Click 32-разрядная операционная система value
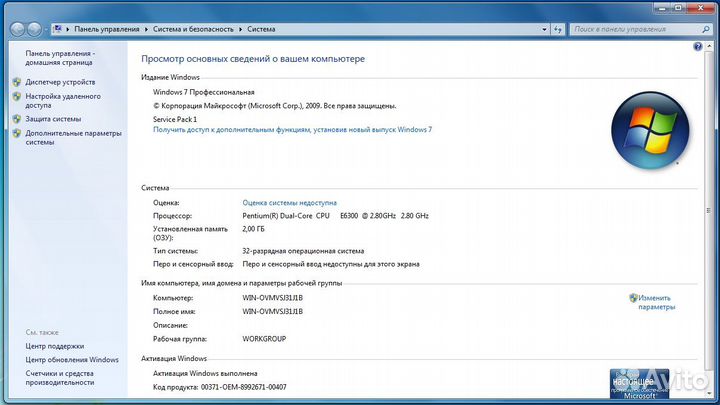720x405 pixels. click(303, 251)
